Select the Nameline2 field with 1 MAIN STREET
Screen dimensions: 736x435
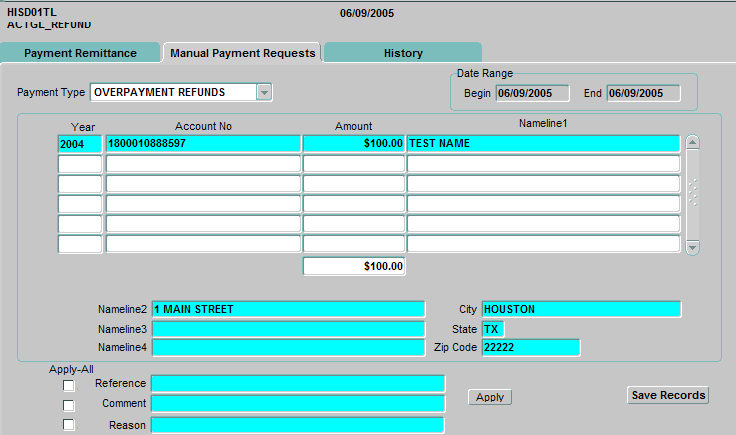[288, 309]
